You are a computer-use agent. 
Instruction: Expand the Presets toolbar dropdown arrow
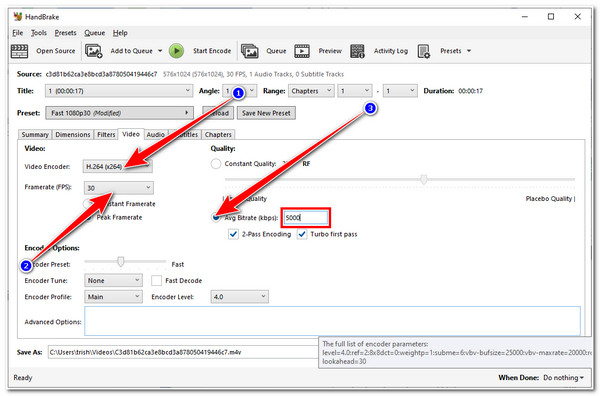coord(469,51)
